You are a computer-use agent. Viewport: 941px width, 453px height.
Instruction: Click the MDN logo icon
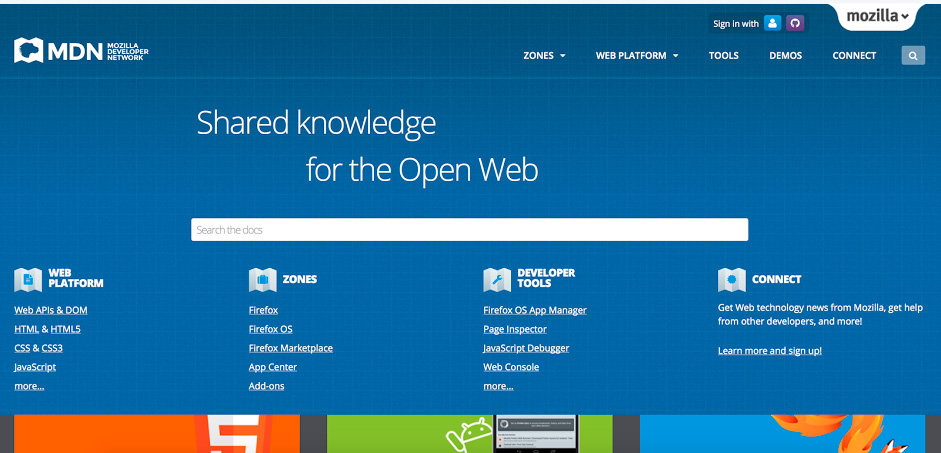point(29,50)
